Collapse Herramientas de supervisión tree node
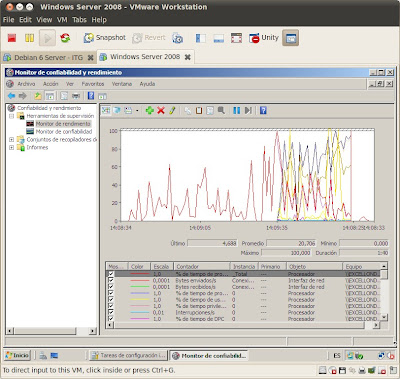The image size is (400, 379). tap(12, 116)
